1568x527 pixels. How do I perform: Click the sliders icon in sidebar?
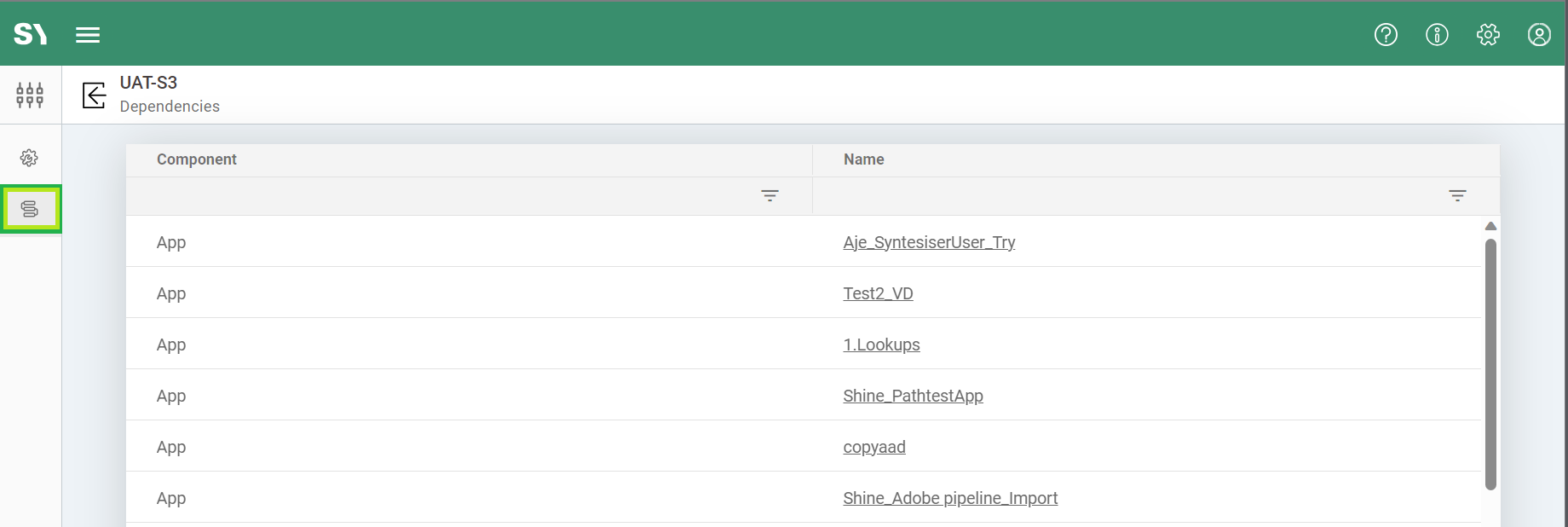coord(30,95)
